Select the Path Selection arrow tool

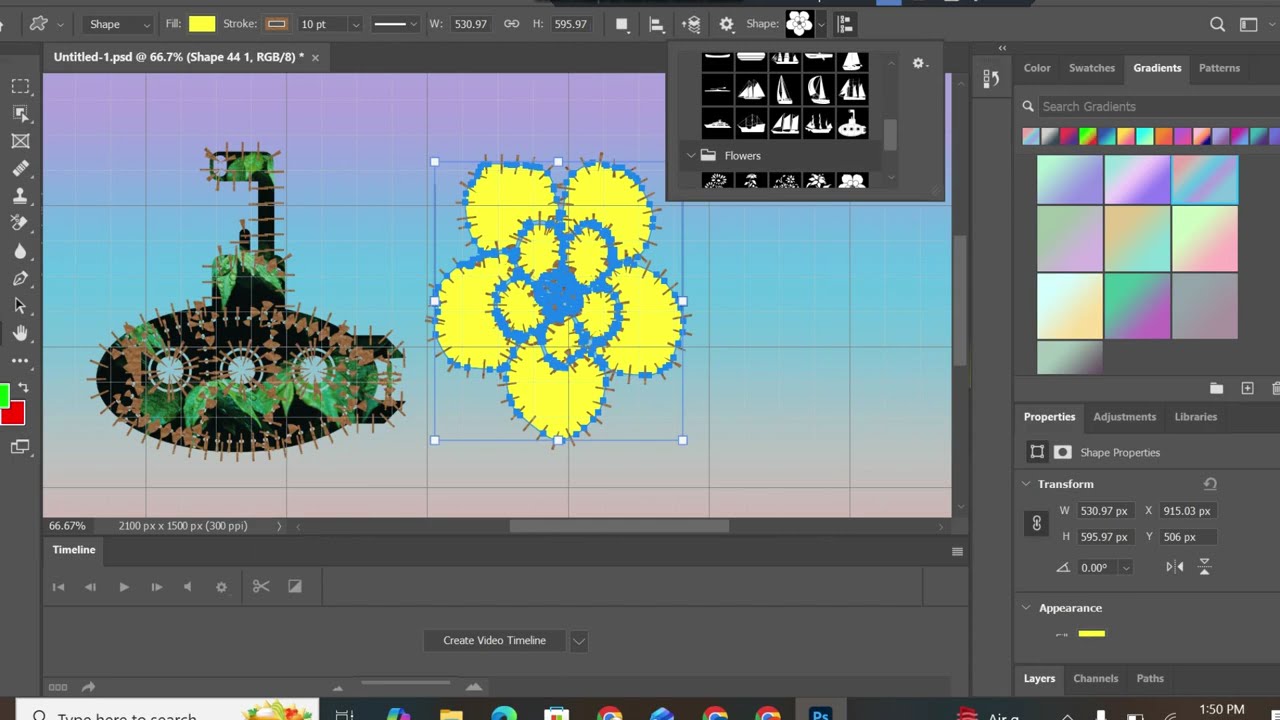tap(20, 305)
